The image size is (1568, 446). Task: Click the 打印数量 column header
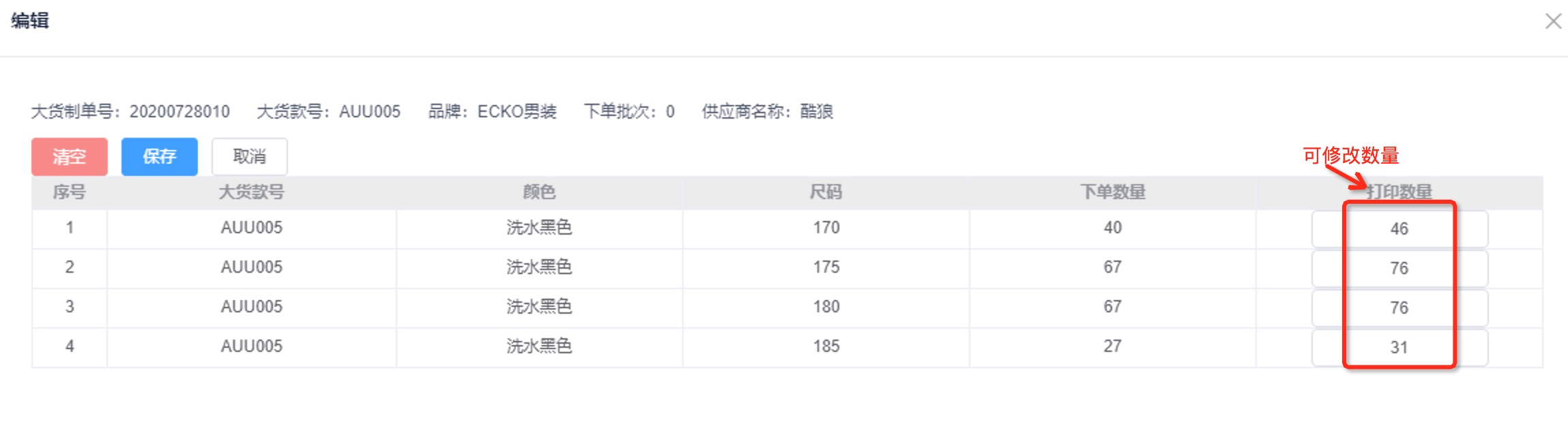(1399, 192)
